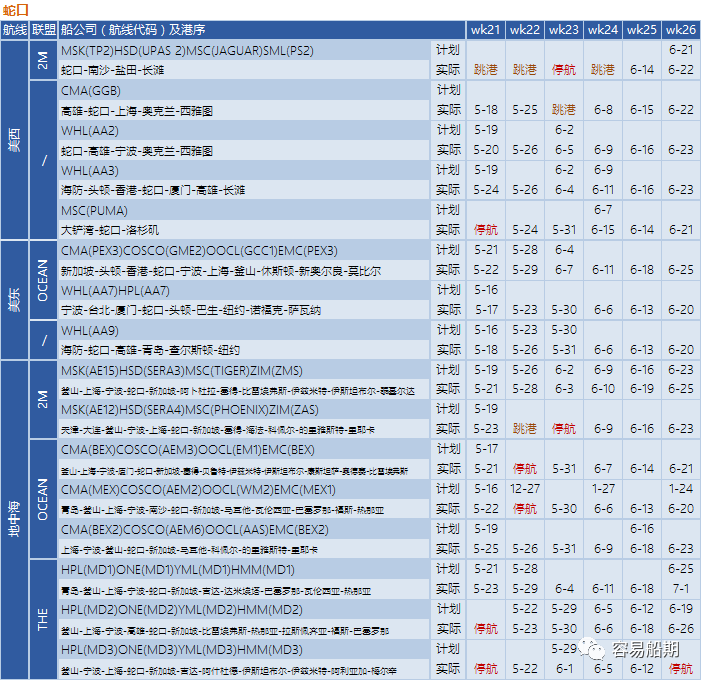Select the WHL(AA3) service row
702x681 pixels.
pyautogui.click(x=244, y=171)
